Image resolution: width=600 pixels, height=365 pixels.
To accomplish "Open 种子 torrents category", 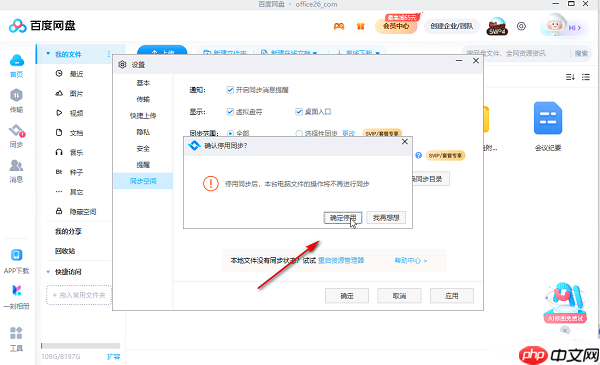I will pos(76,173).
